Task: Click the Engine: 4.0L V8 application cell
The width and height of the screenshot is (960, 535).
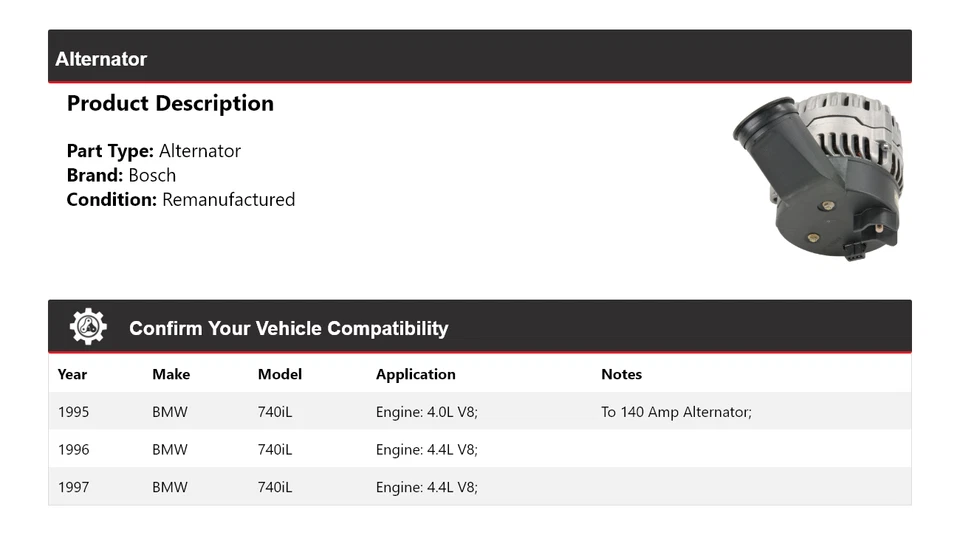Action: click(427, 411)
